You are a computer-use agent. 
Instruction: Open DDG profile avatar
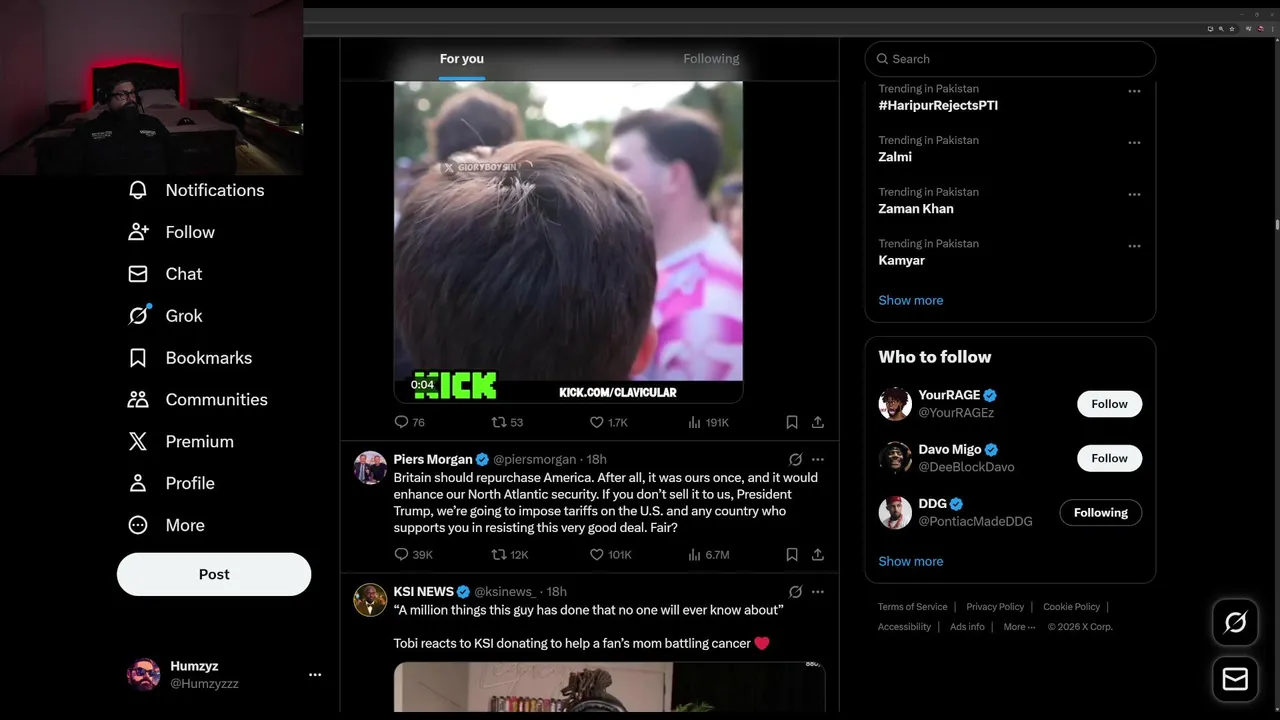[895, 513]
